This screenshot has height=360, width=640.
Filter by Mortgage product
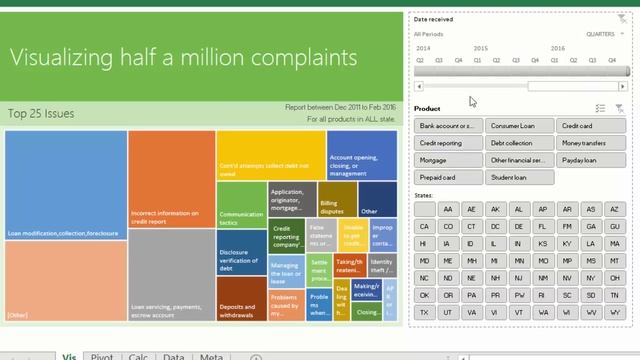pos(449,160)
